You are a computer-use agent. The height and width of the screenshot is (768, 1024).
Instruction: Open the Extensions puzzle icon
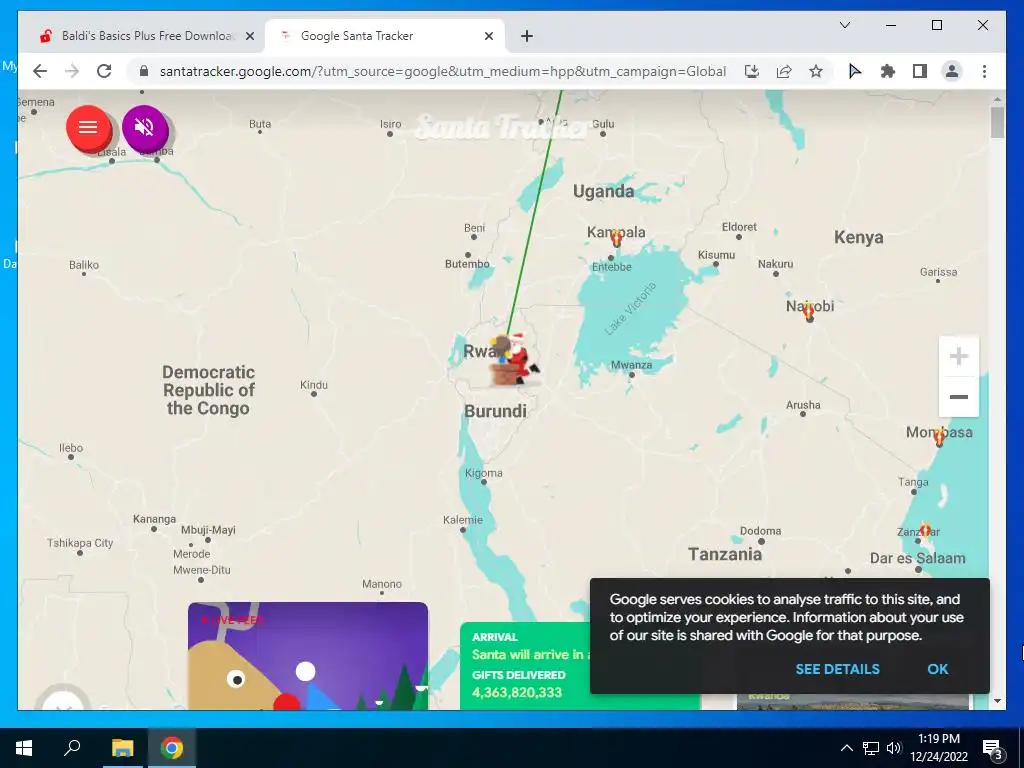[x=888, y=71]
